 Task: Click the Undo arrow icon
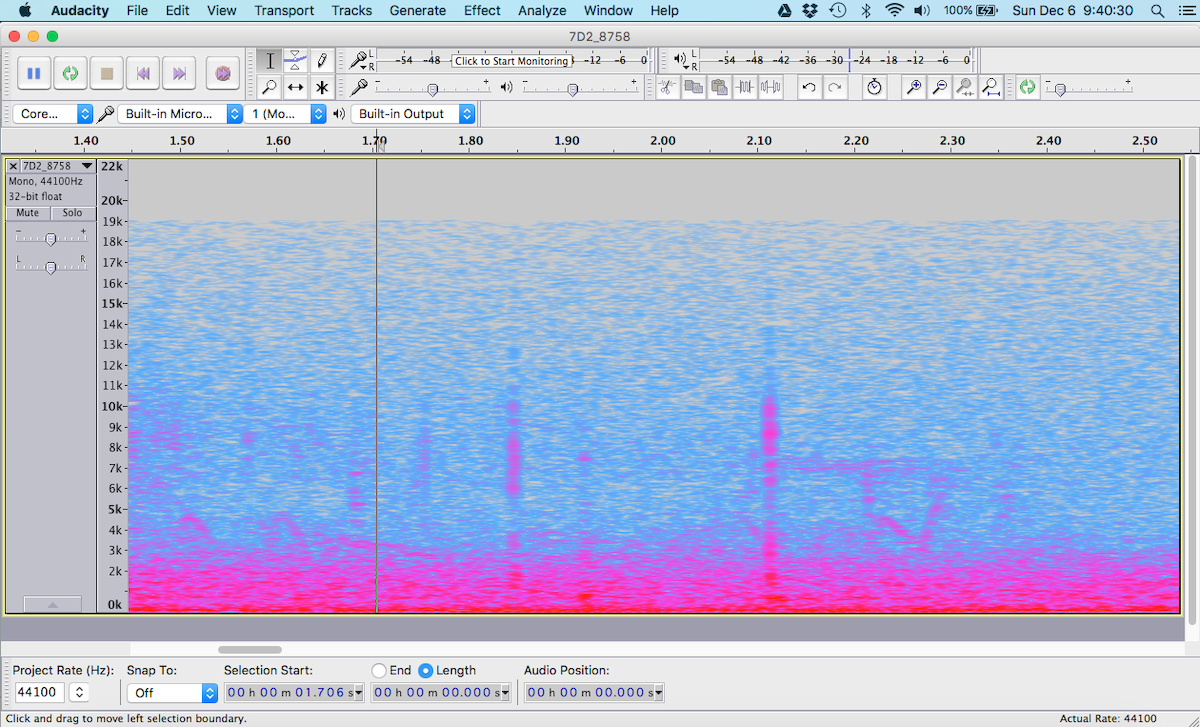point(808,87)
